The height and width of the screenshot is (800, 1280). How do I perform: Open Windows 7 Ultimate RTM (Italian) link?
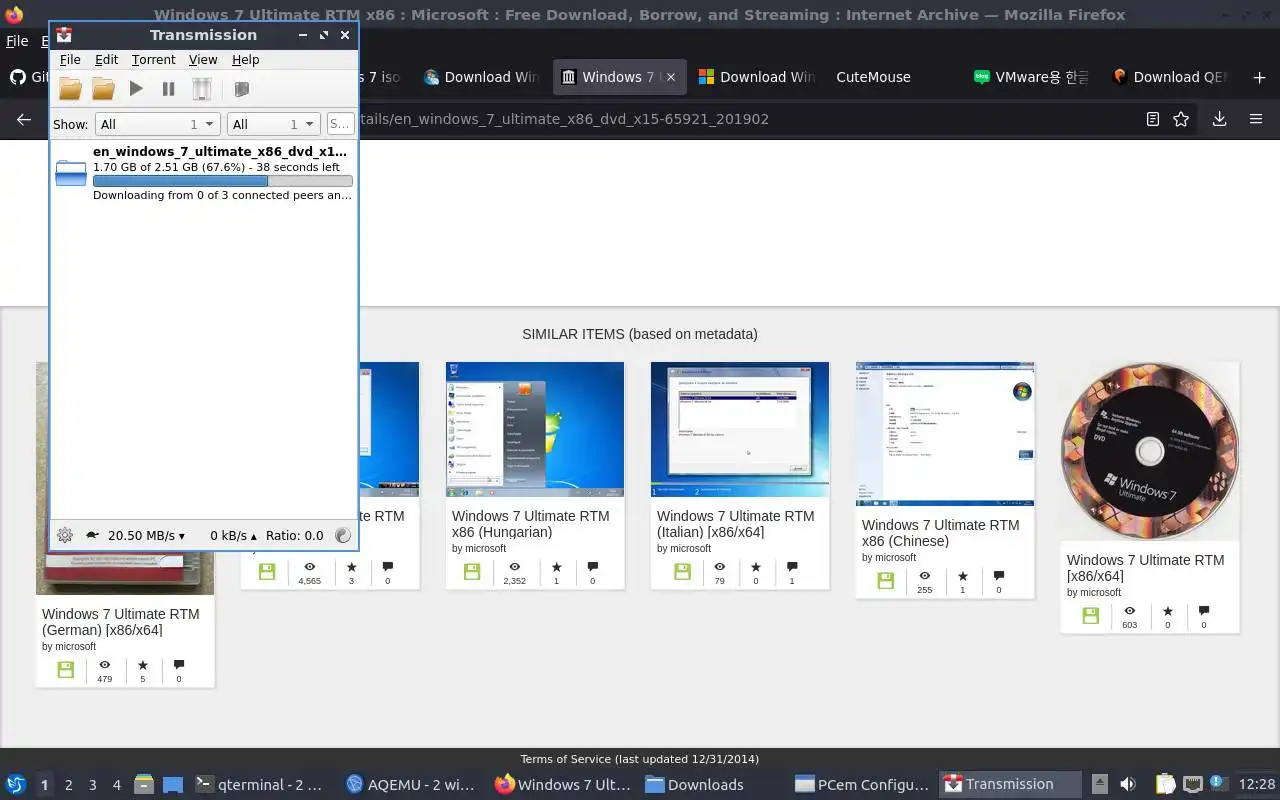[x=735, y=524]
